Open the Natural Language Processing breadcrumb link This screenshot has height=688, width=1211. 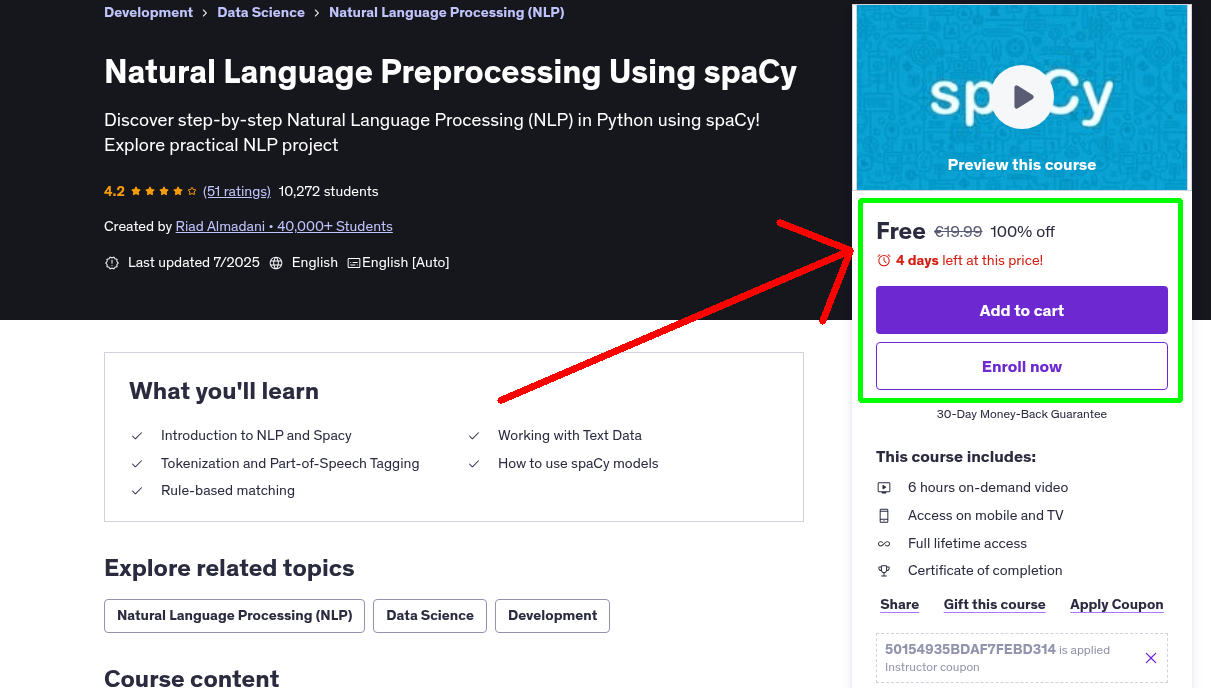coord(446,13)
